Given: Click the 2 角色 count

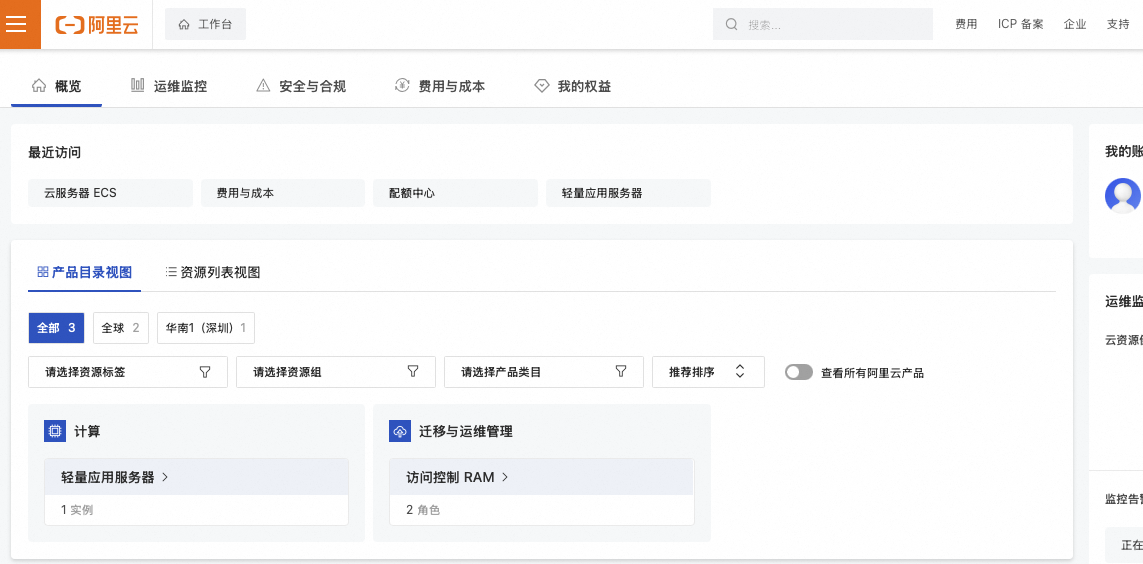Looking at the screenshot, I should coord(424,510).
